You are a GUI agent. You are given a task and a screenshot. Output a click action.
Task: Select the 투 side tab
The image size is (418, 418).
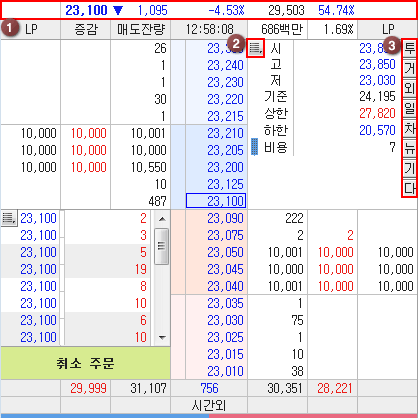coord(409,49)
